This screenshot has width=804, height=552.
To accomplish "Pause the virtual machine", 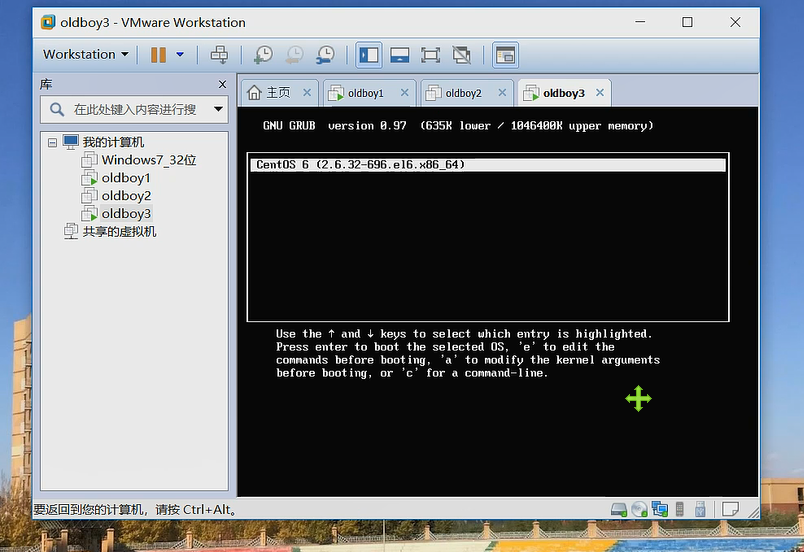I will click(158, 54).
